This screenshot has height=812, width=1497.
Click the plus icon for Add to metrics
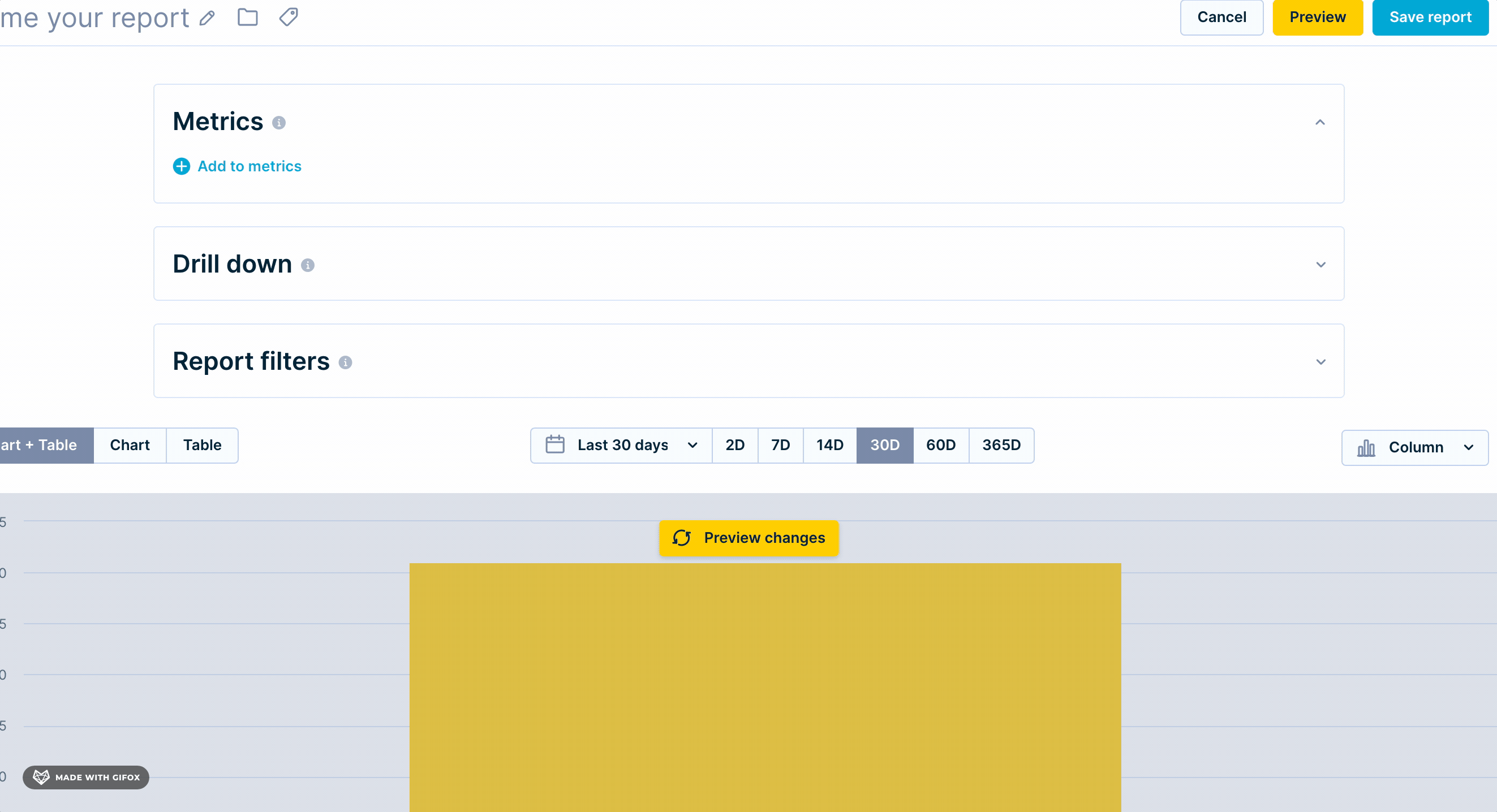(x=181, y=167)
